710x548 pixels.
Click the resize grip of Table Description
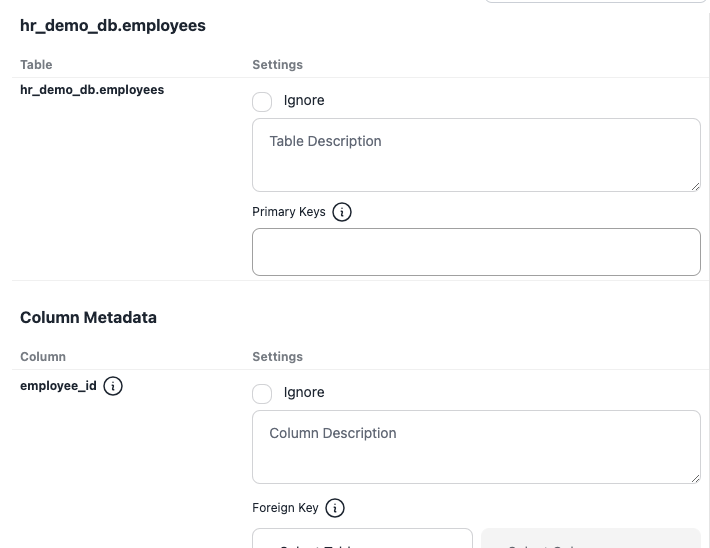696,186
